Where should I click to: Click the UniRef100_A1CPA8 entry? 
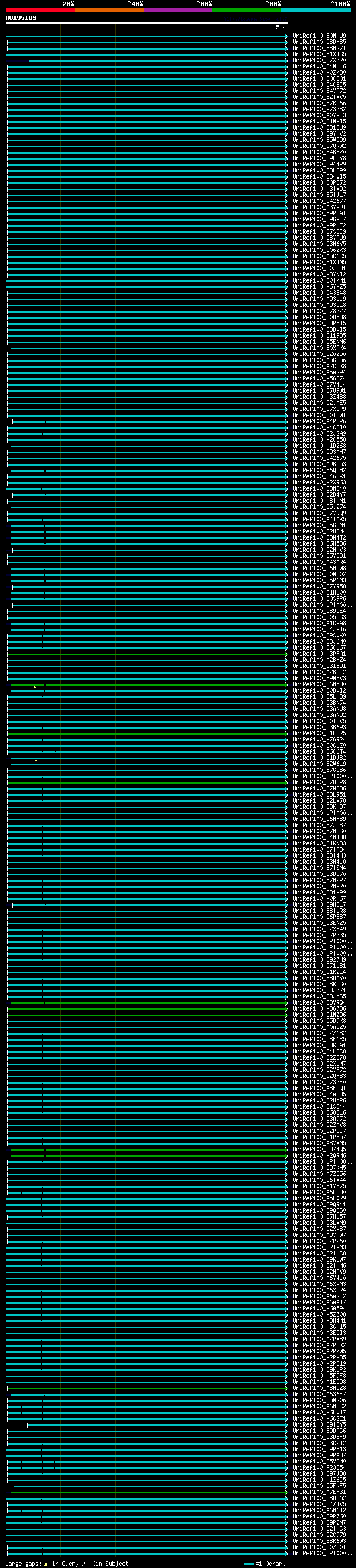(319, 624)
